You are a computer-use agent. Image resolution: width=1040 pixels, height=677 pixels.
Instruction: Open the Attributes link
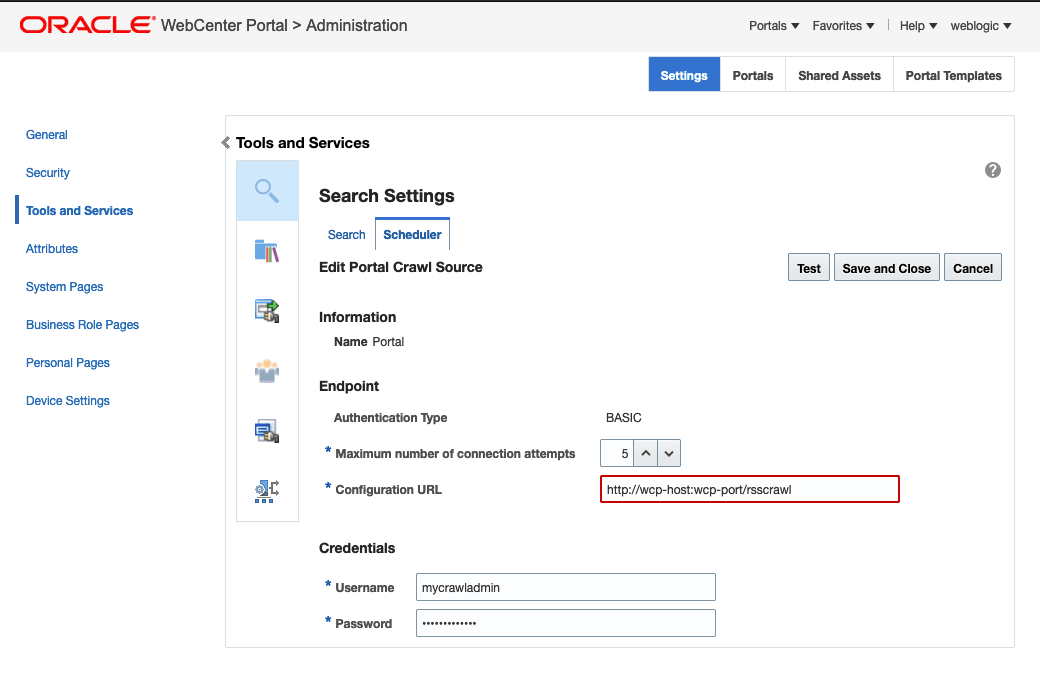point(52,249)
